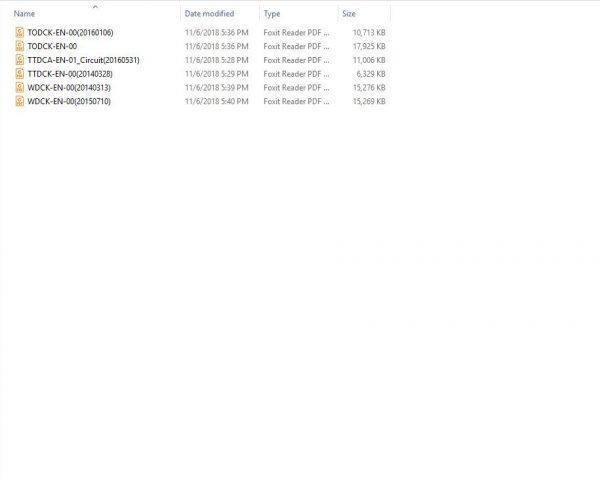The width and height of the screenshot is (600, 481).
Task: Select file name TODCK-EN-00 without date suffix
Action: tap(52, 46)
